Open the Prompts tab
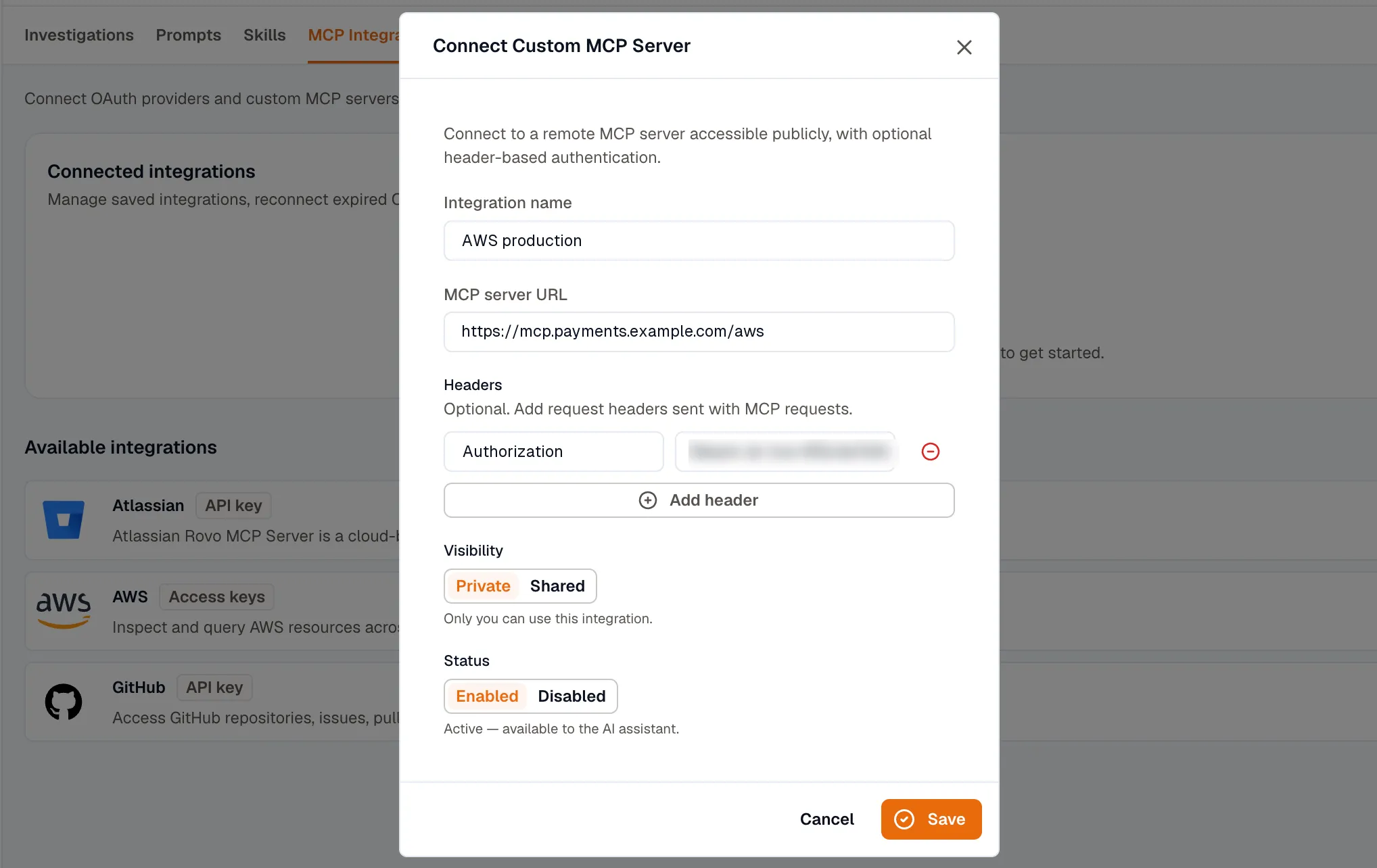 [x=188, y=35]
